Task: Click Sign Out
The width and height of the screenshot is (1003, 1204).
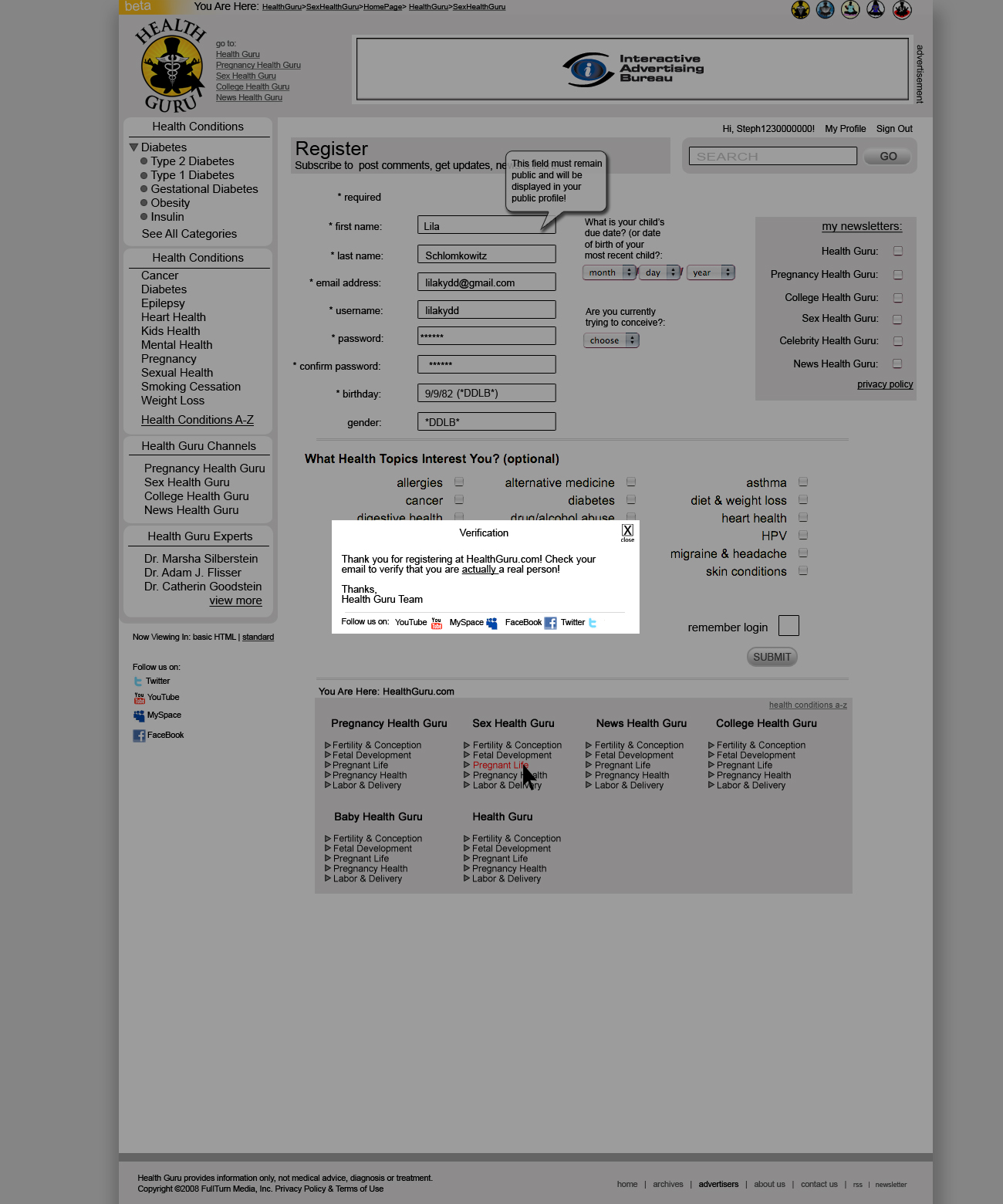Action: tap(894, 129)
